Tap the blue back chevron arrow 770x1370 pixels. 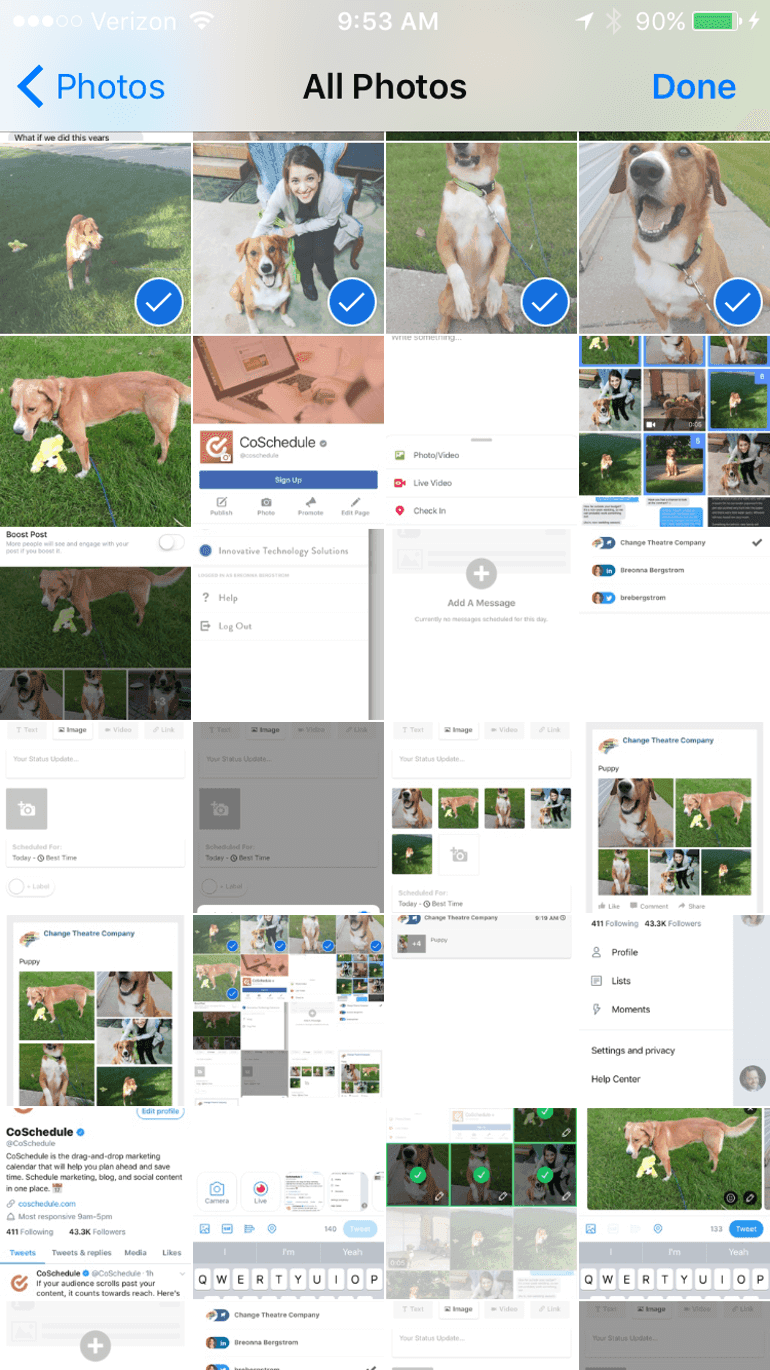pyautogui.click(x=30, y=87)
